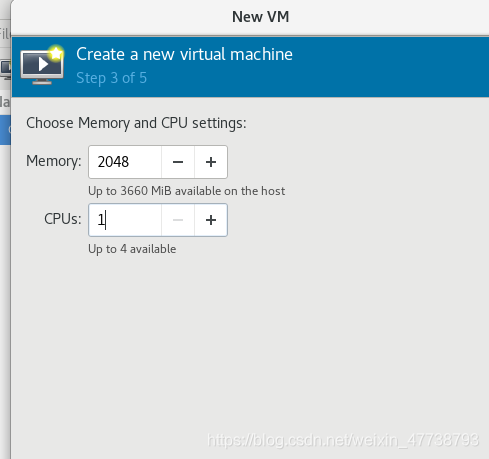Click the 'Choose Memory and CPU settings' label

click(x=136, y=123)
